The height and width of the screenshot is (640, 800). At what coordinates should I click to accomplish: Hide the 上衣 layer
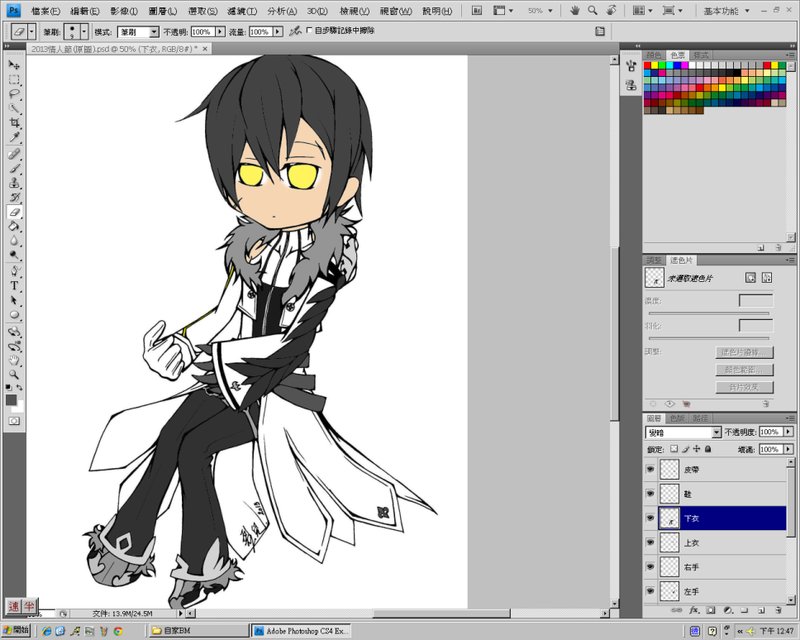click(x=650, y=542)
